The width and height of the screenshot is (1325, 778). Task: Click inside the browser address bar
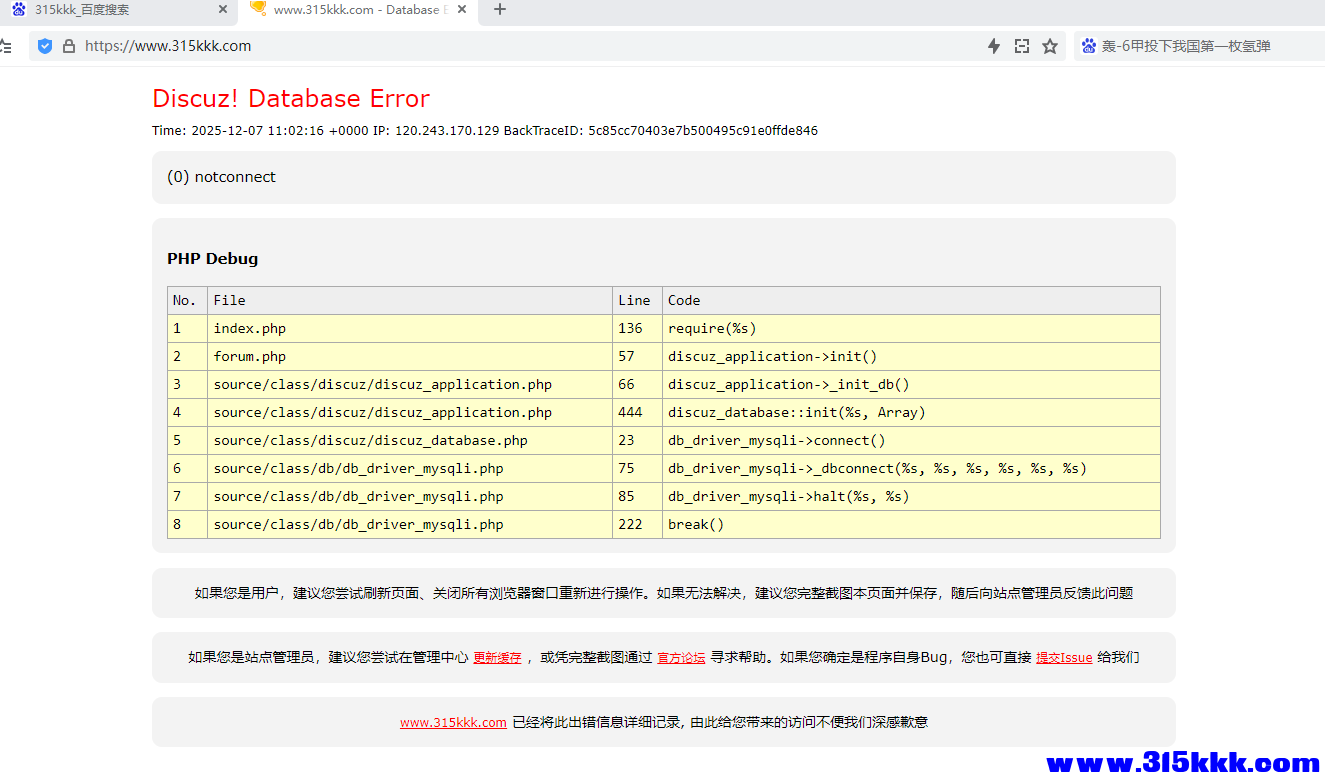tap(400, 46)
